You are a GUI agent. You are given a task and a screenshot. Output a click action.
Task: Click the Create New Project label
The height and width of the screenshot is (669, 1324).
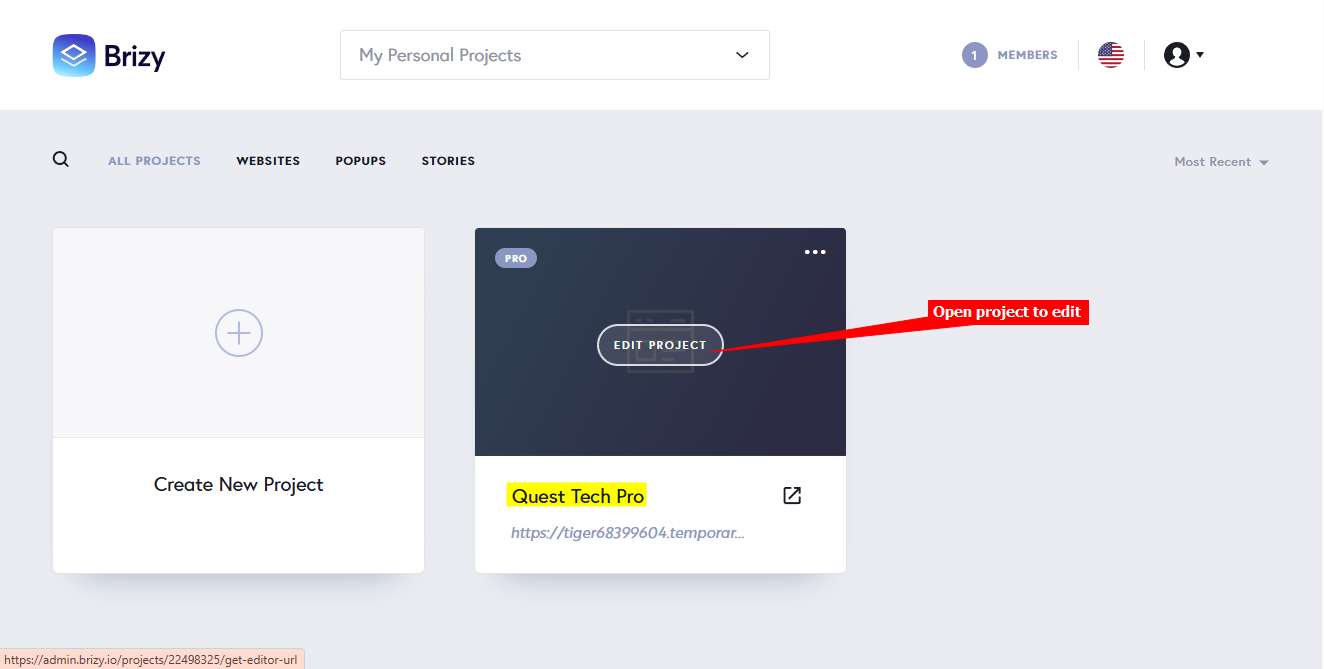tap(239, 485)
